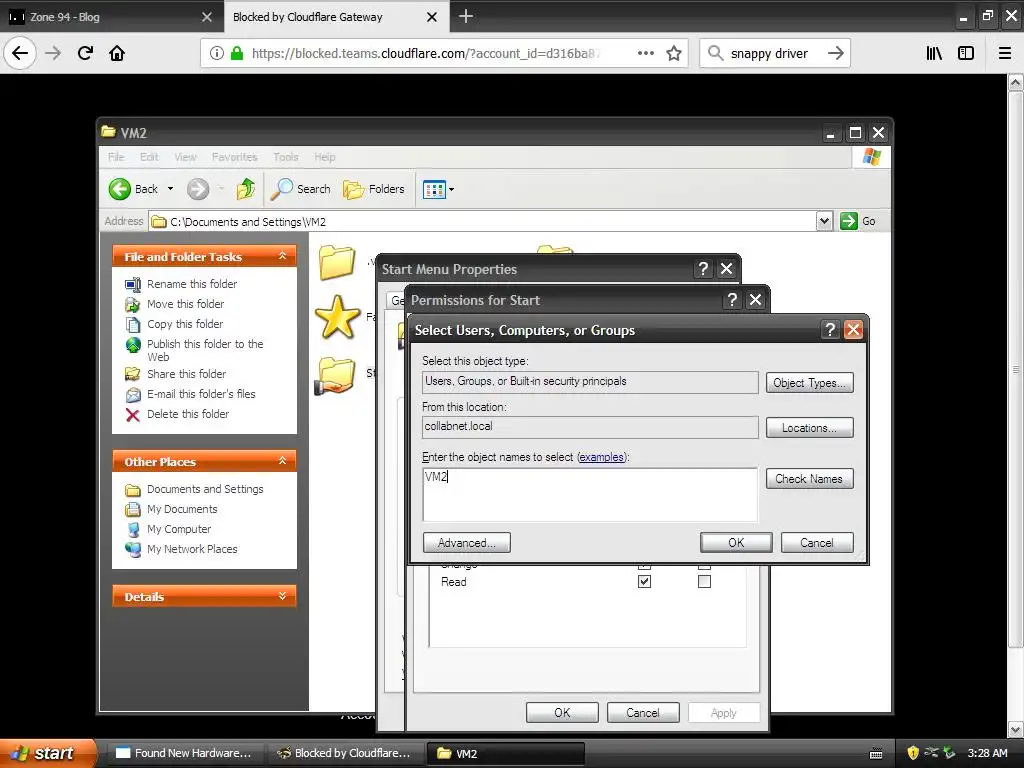
Task: Click security shield tray icon
Action: pos(913,753)
